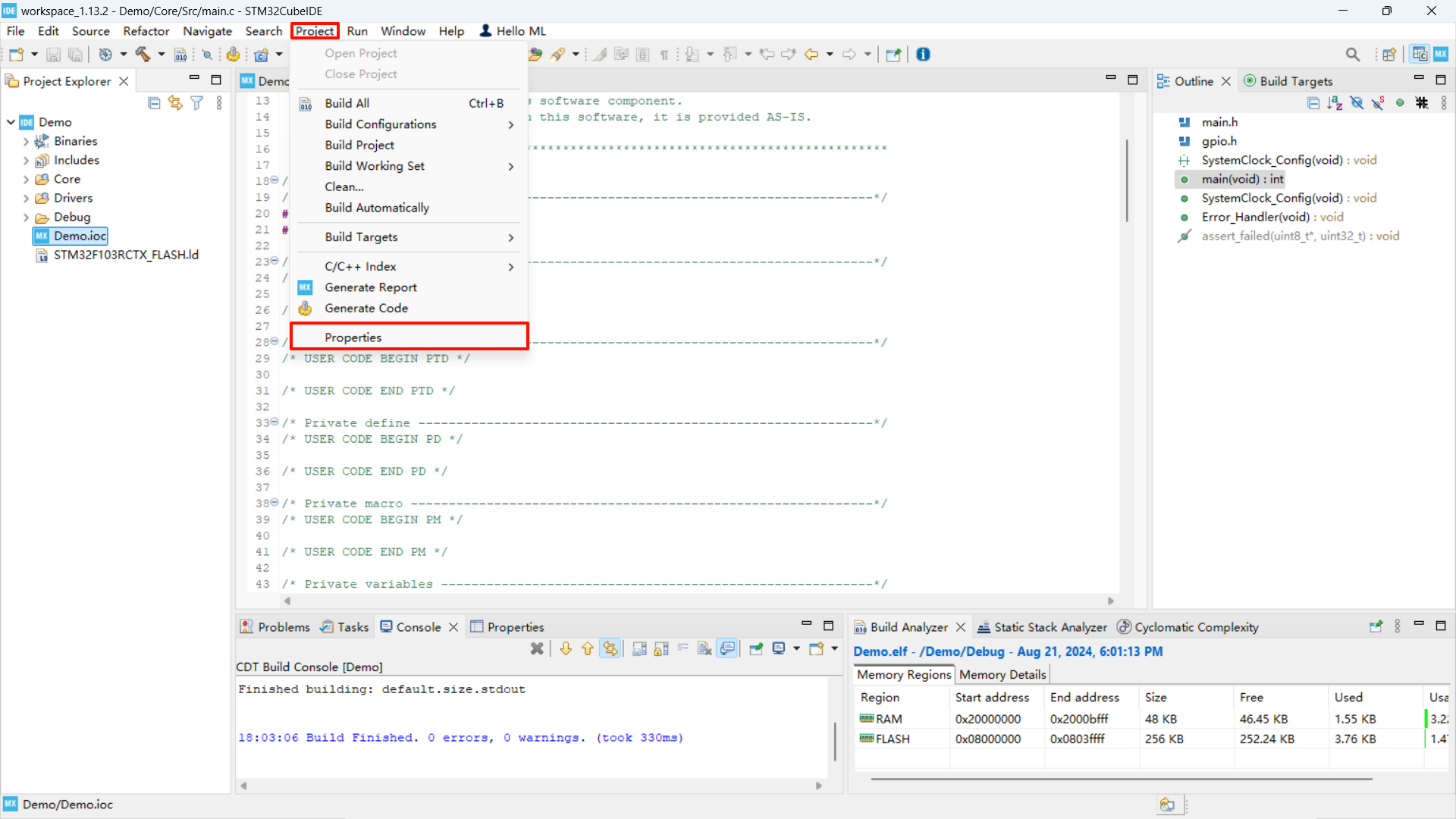Viewport: 1456px width, 819px height.
Task: Click the New file toolbar icon
Action: tap(16, 55)
